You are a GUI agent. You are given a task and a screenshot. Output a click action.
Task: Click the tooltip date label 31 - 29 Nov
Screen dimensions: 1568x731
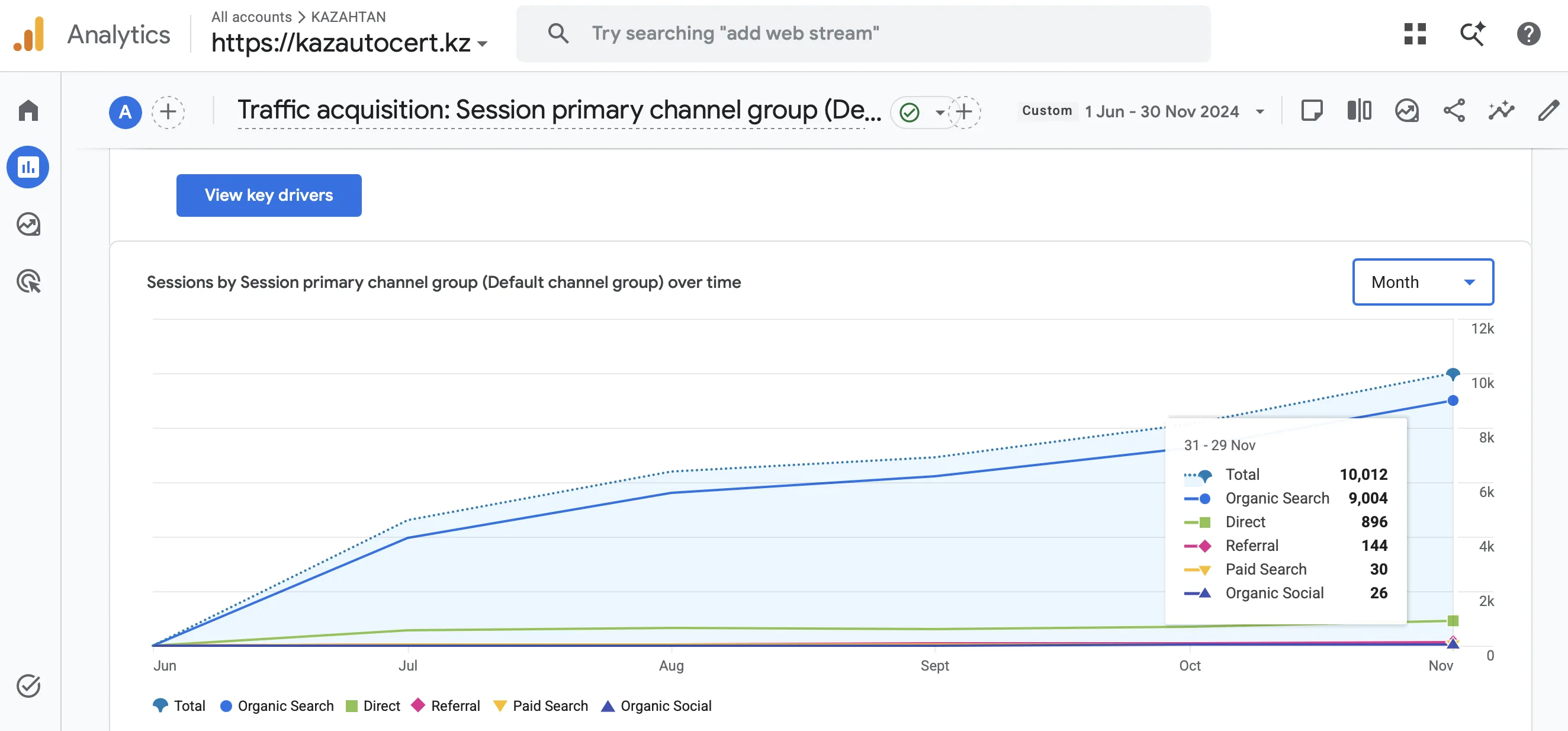[x=1219, y=445]
